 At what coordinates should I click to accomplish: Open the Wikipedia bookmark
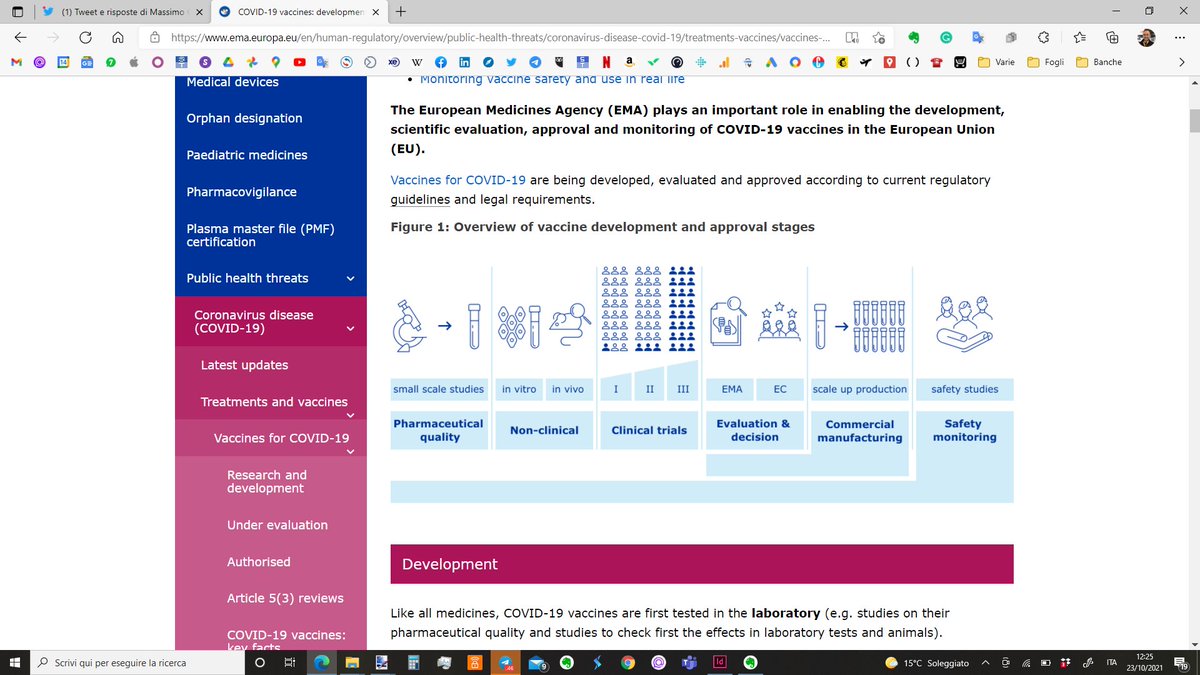click(417, 62)
